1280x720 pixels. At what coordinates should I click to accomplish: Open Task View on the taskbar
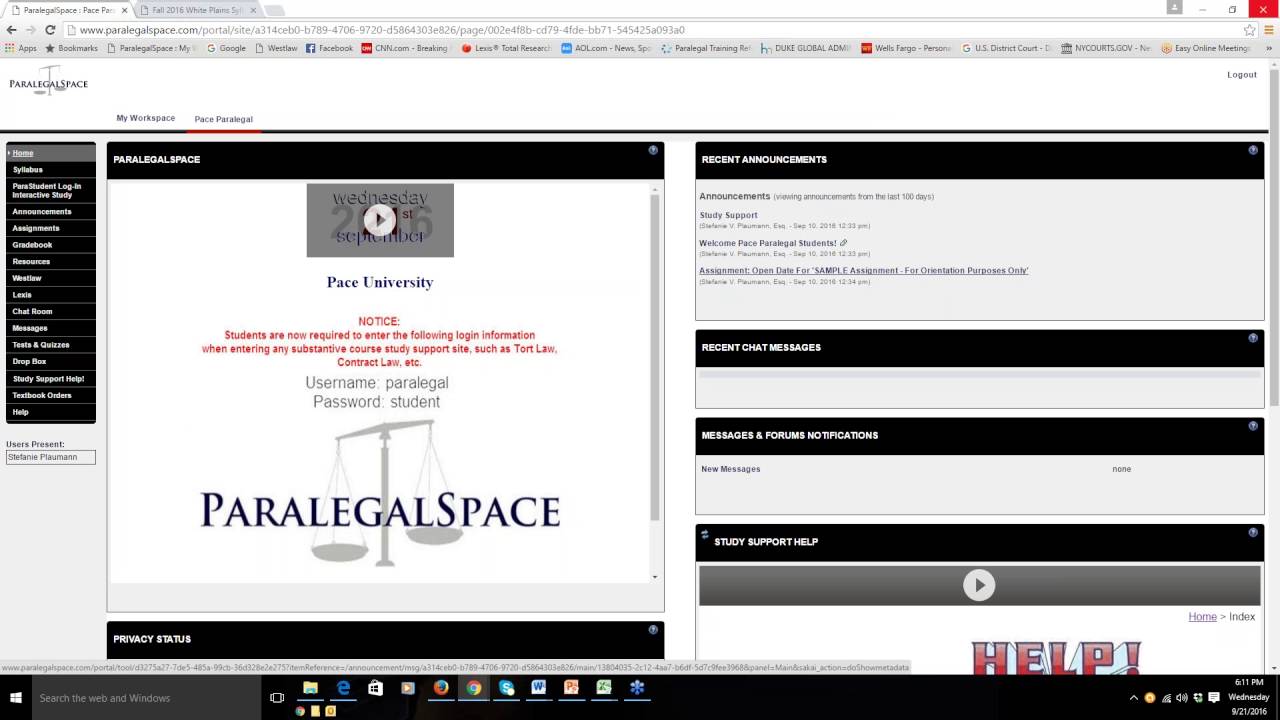pyautogui.click(x=277, y=697)
